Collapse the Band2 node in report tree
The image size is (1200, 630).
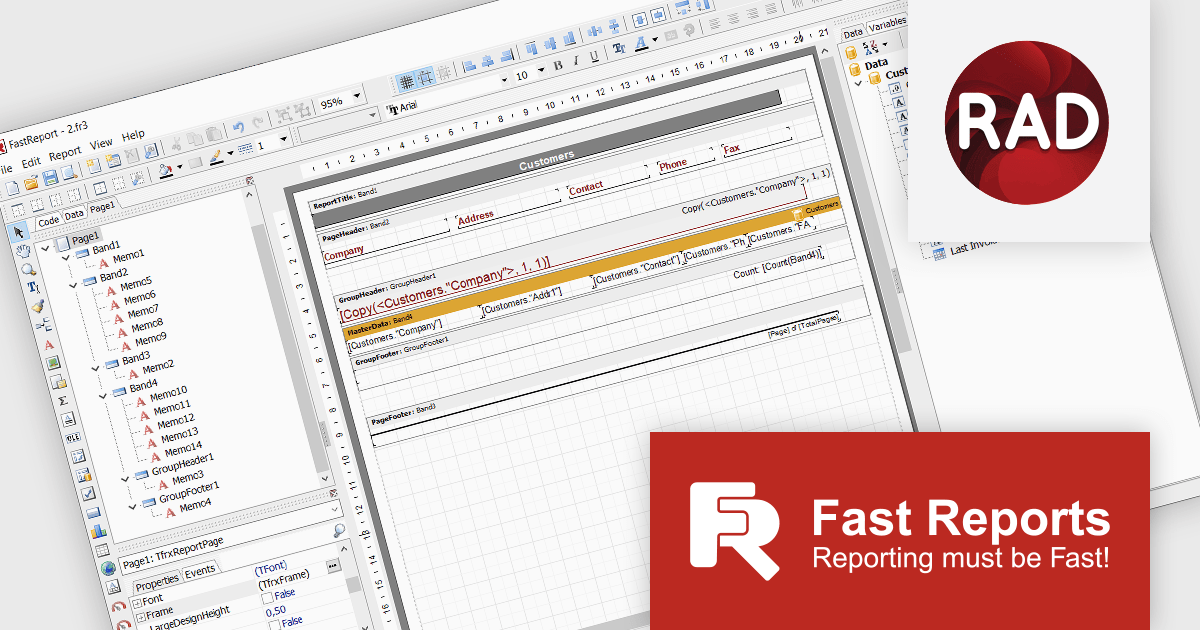tap(74, 285)
